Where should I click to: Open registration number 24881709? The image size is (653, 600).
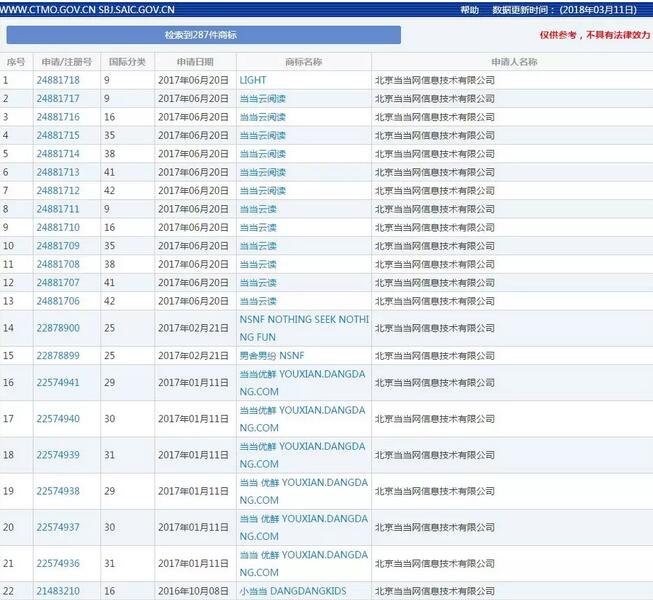pyautogui.click(x=58, y=246)
